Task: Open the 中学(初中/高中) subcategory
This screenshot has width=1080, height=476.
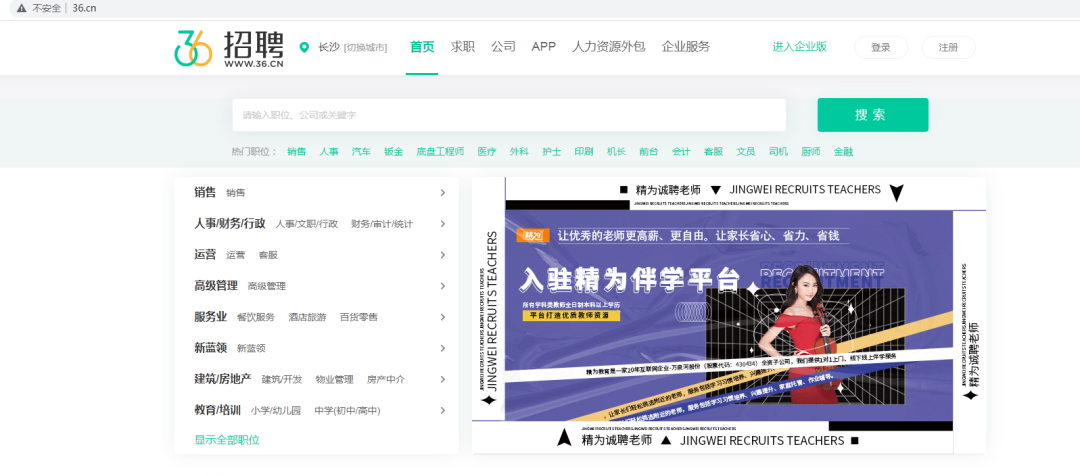Action: click(348, 411)
